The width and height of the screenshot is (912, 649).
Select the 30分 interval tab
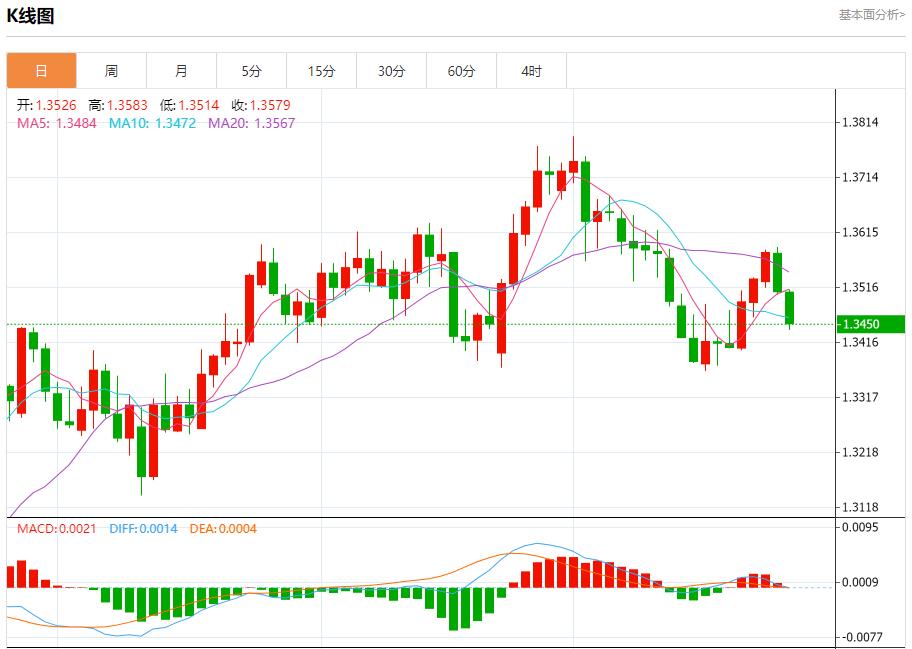coord(391,70)
